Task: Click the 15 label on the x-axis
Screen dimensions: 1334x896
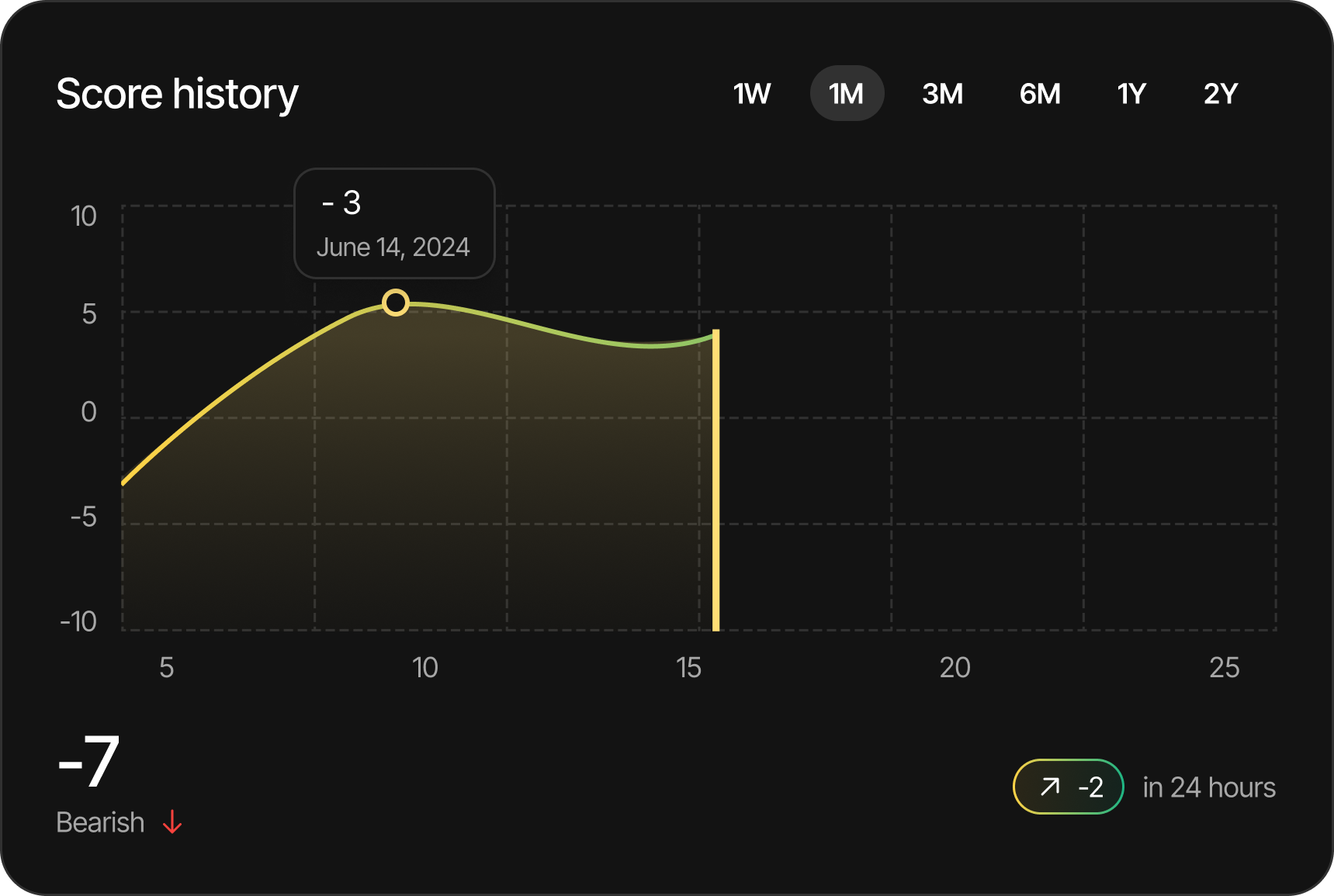Action: pyautogui.click(x=688, y=668)
